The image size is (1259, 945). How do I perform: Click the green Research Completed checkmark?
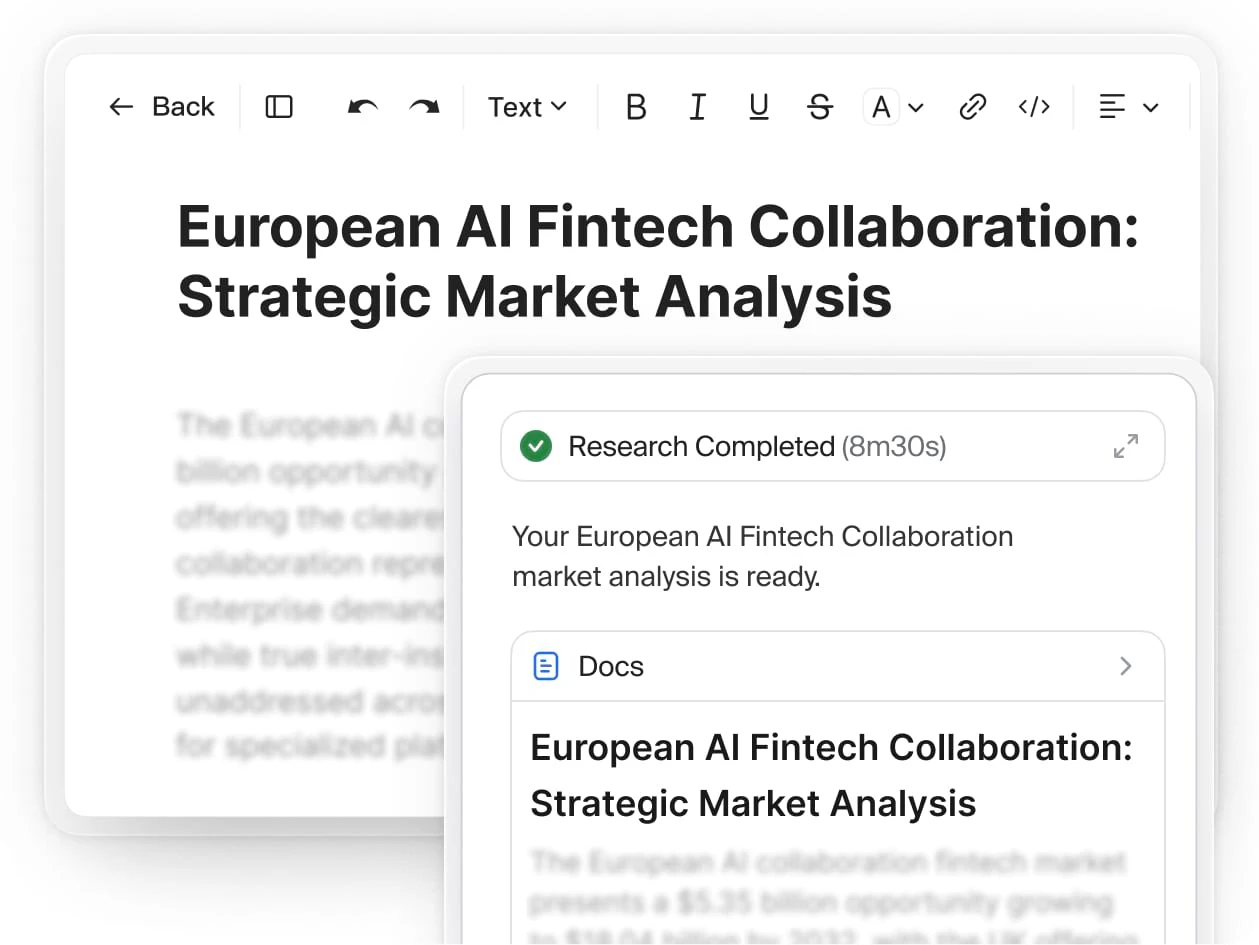537,446
